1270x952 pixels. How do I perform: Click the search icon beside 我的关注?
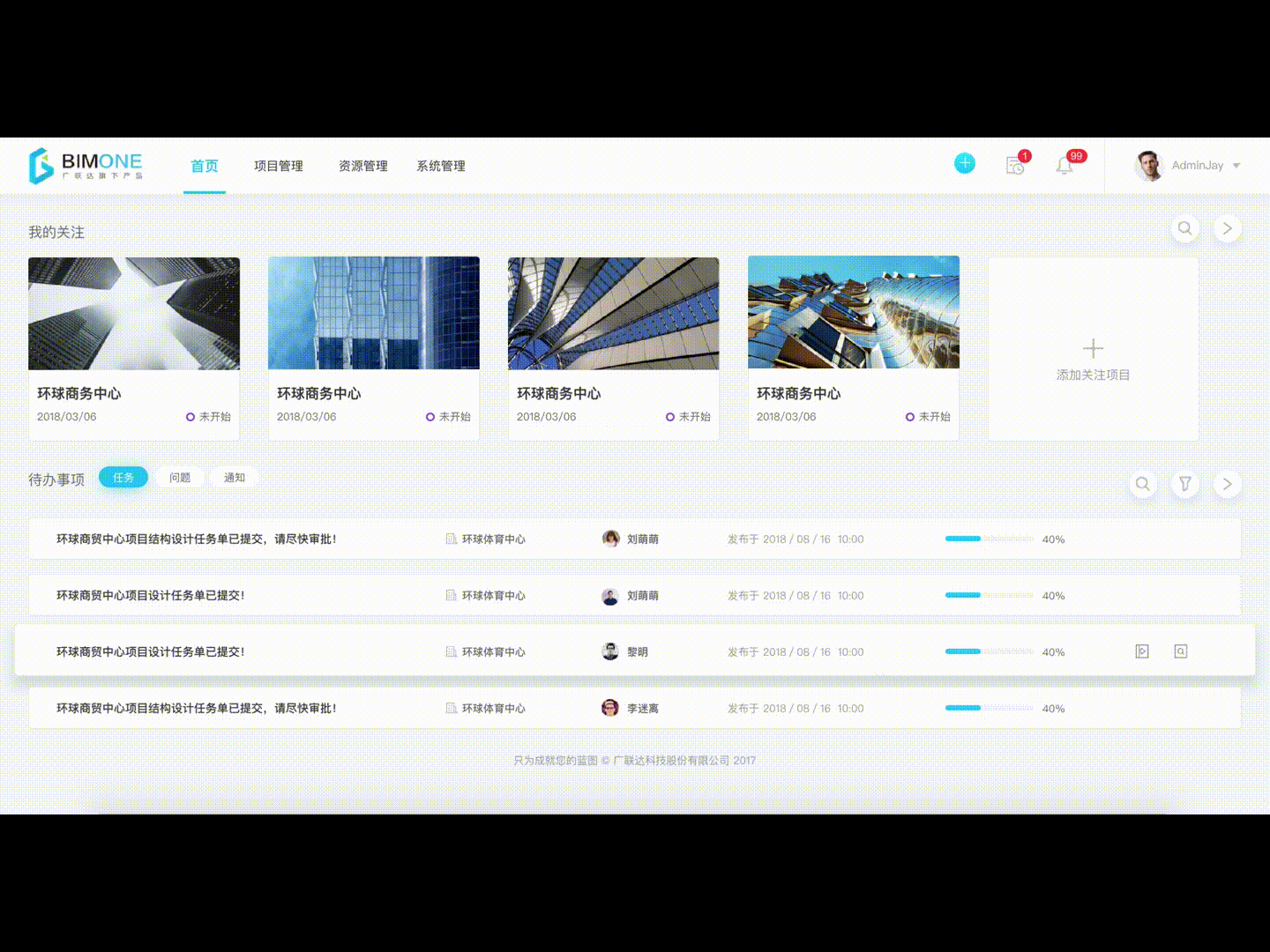pos(1184,227)
